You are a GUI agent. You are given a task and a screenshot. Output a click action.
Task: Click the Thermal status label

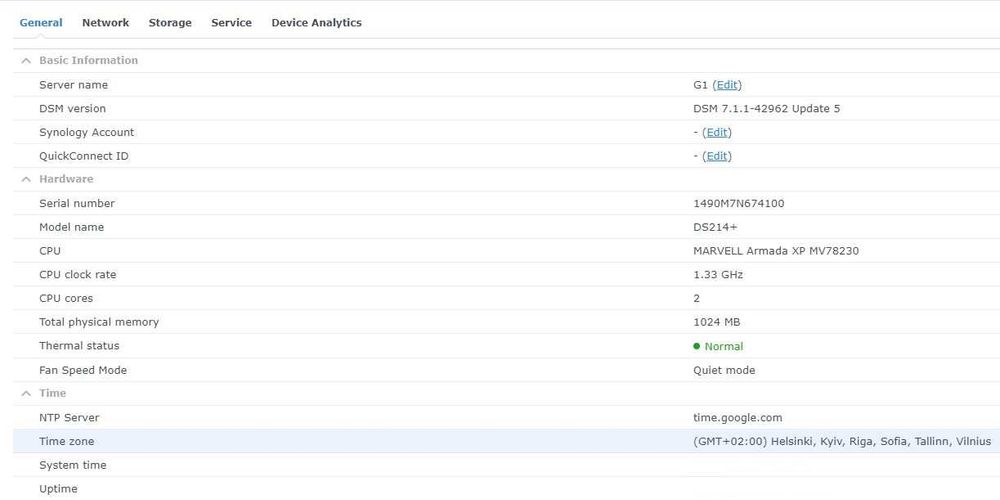coord(79,346)
